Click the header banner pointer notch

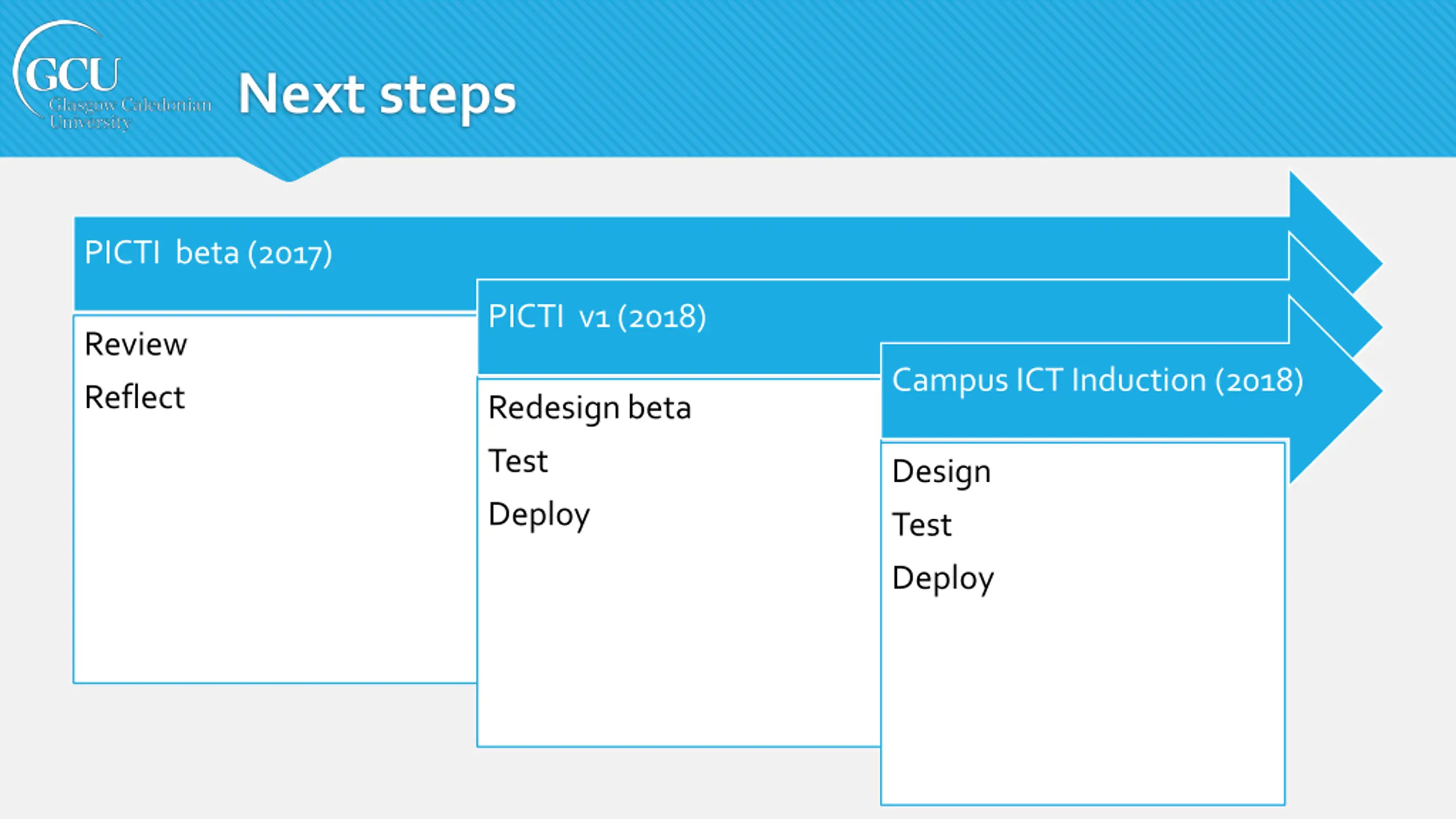[289, 169]
